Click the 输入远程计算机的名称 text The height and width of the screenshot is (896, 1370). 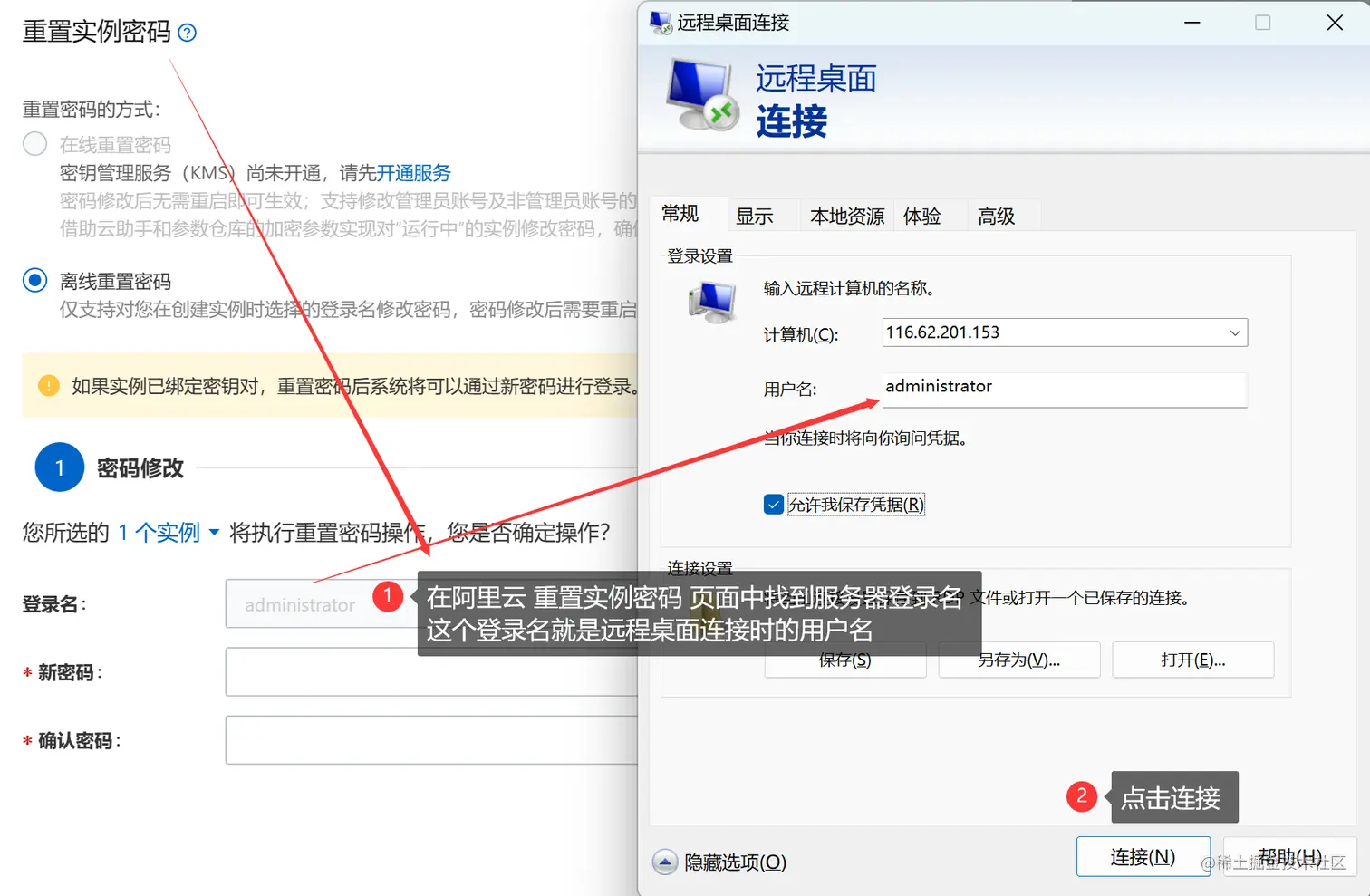[x=849, y=288]
